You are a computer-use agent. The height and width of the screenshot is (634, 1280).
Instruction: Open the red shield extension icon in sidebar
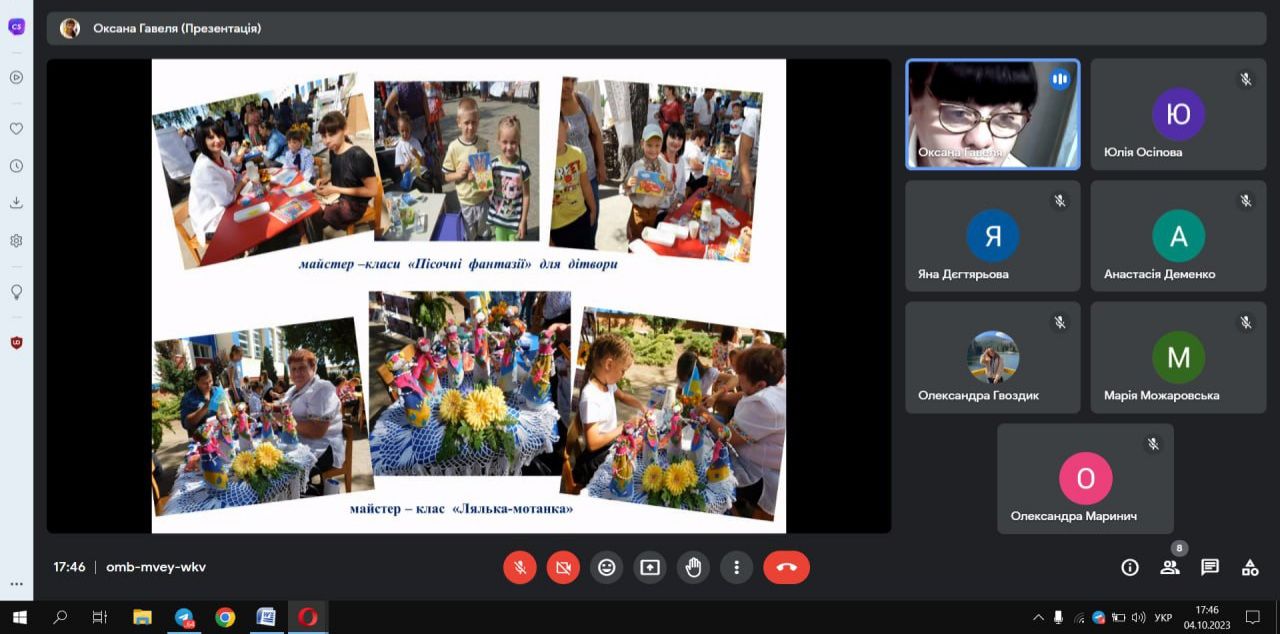point(16,343)
